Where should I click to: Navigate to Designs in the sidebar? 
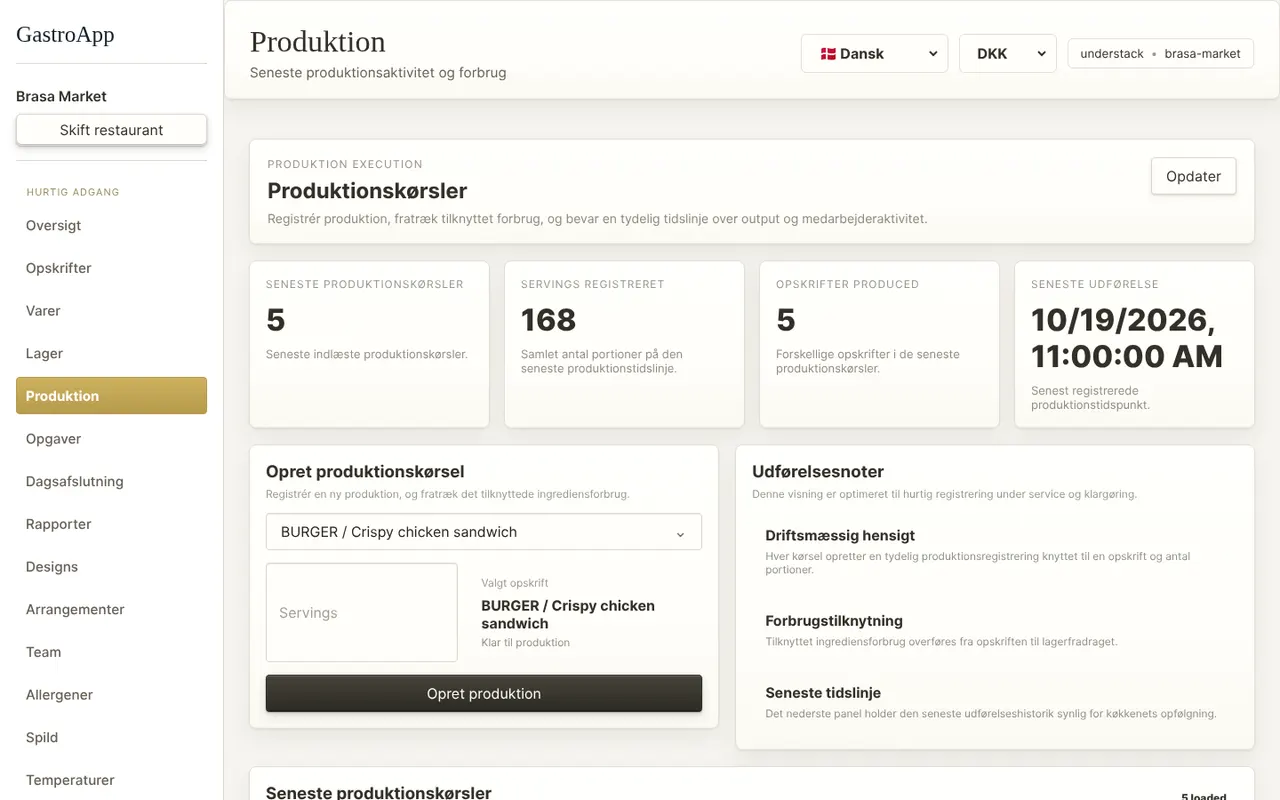point(111,567)
